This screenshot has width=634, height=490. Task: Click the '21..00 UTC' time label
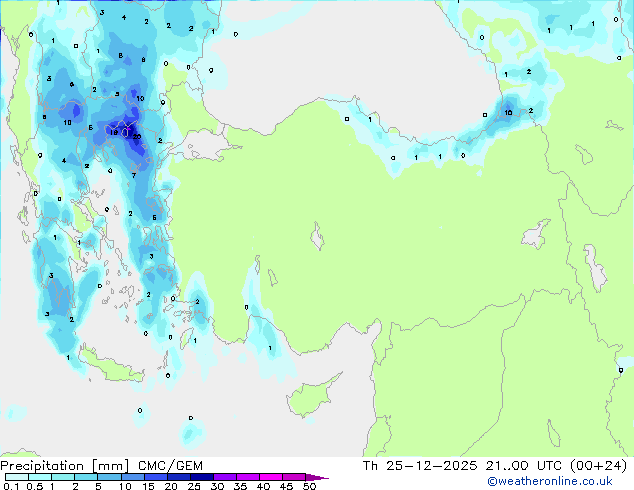pyautogui.click(x=523, y=466)
